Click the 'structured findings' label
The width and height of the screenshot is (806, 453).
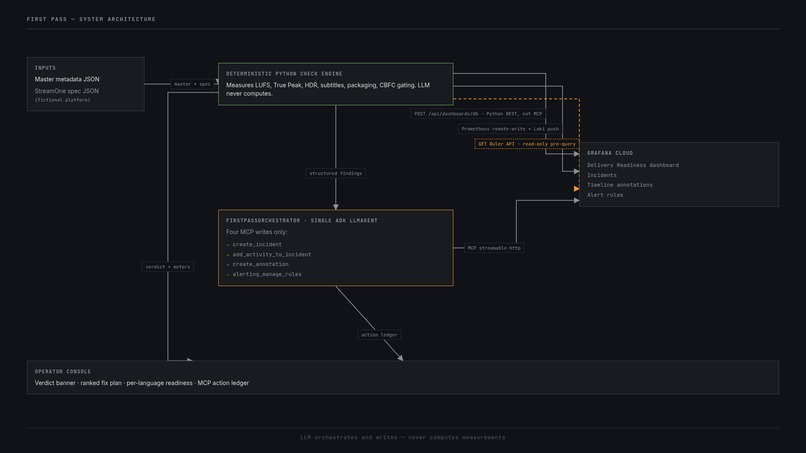336,173
